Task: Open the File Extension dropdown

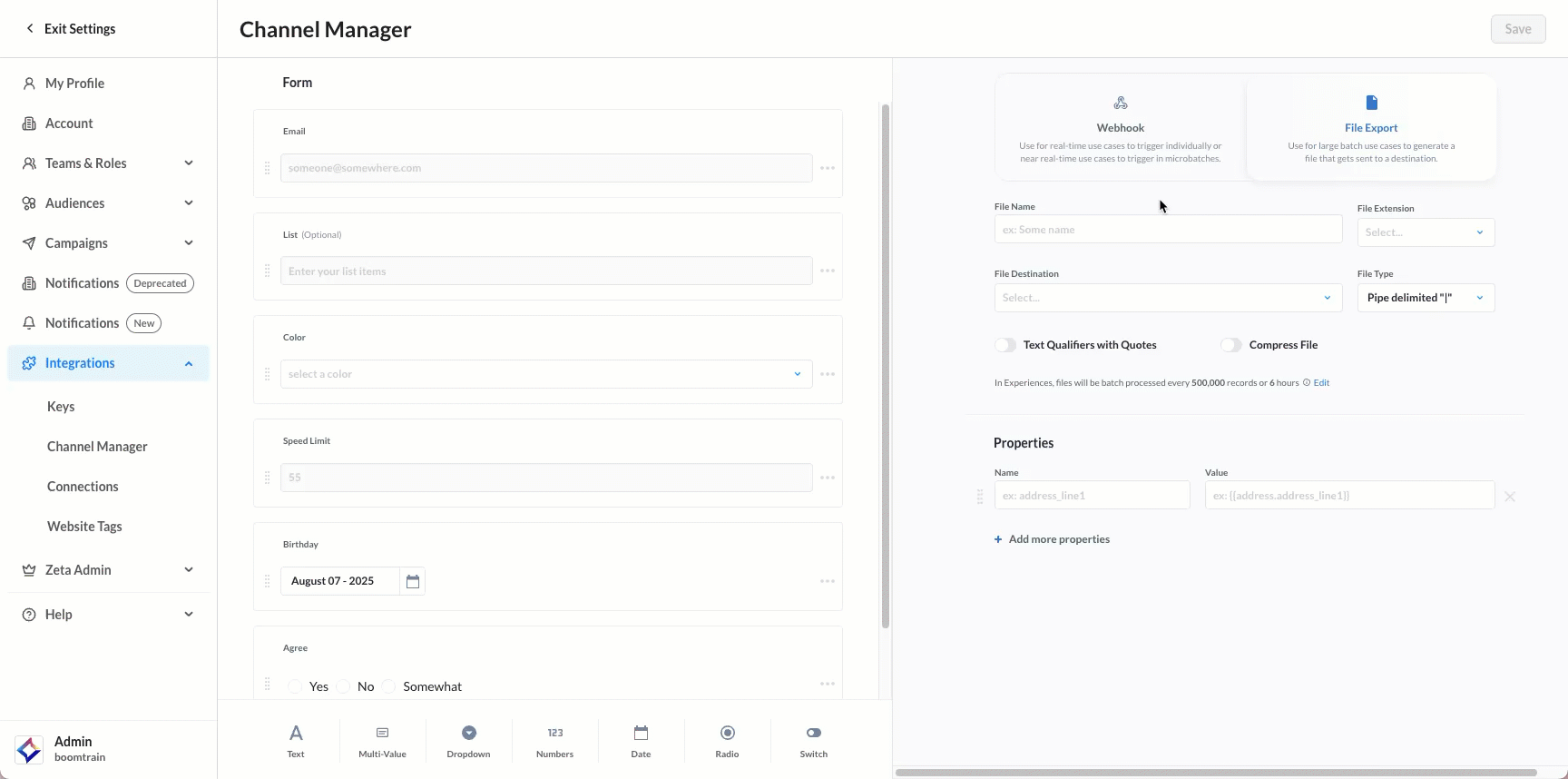Action: click(x=1425, y=232)
